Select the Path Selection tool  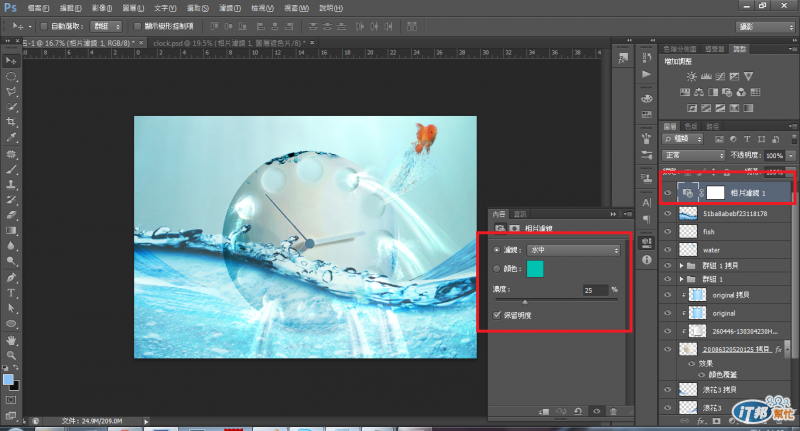[11, 309]
